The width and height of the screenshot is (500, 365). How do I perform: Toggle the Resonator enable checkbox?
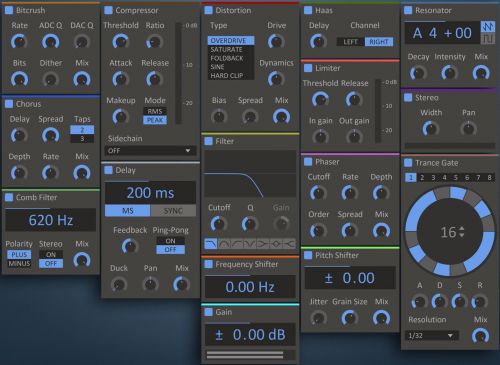coord(408,10)
